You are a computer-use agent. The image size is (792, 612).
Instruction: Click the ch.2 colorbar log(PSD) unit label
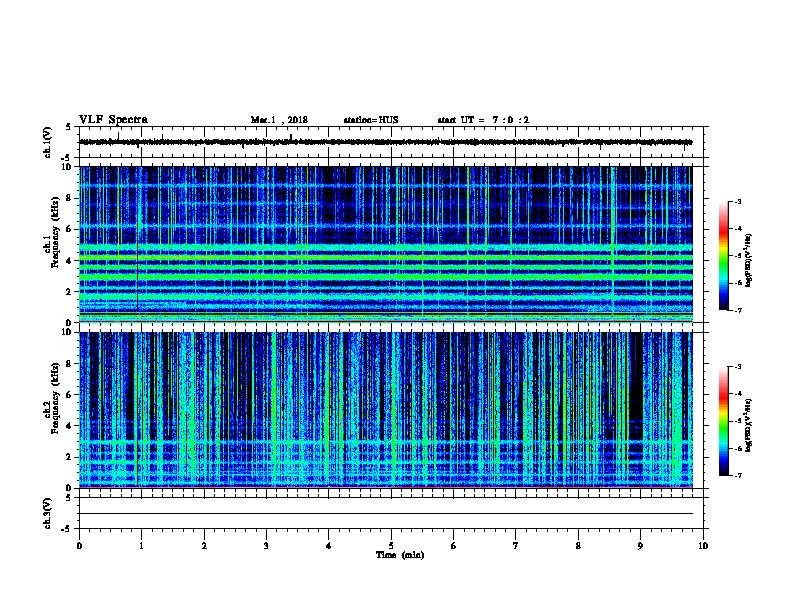pos(749,425)
